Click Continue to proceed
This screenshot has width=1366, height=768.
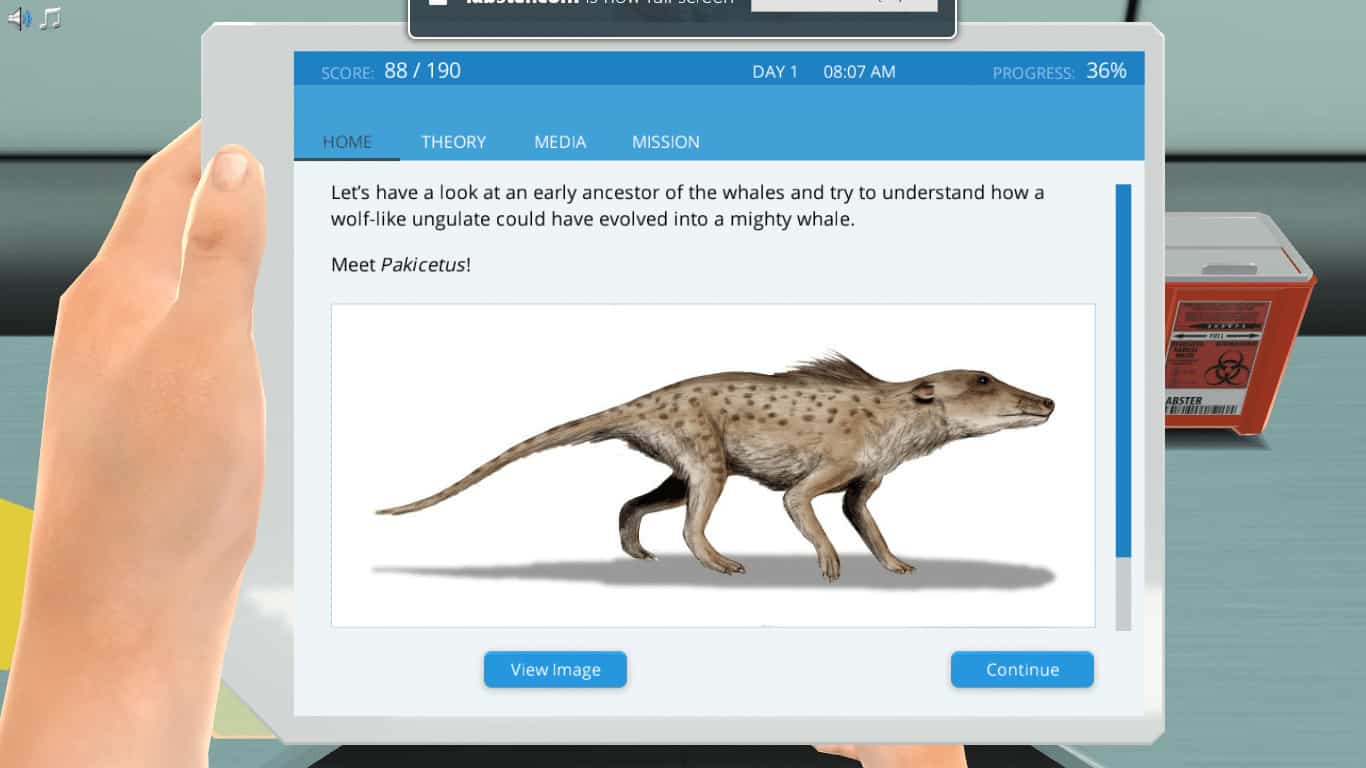(x=1022, y=669)
